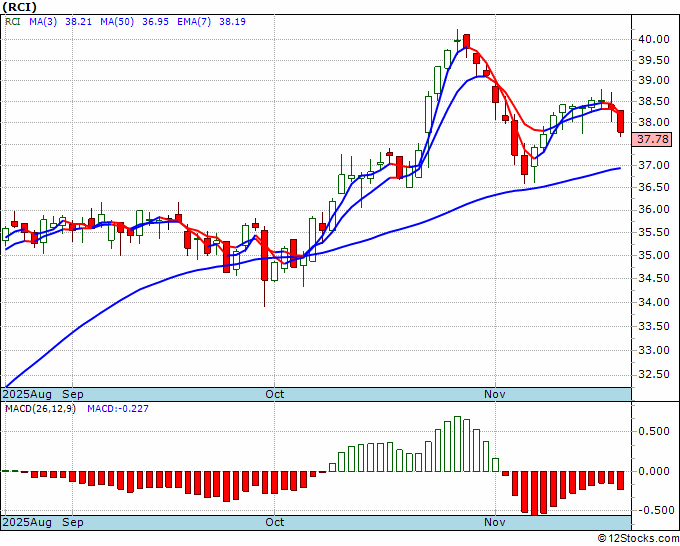The width and height of the screenshot is (680, 546).
Task: Click the 38.50 price axis label
Action: click(x=654, y=101)
